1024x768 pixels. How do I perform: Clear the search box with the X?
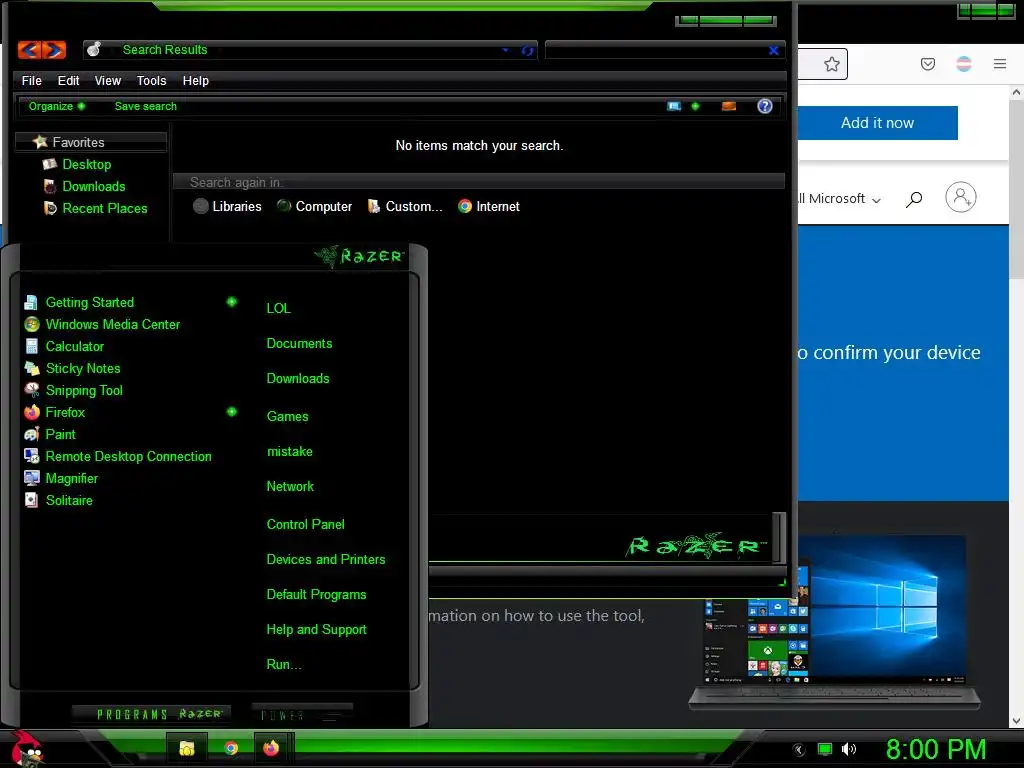(x=773, y=50)
